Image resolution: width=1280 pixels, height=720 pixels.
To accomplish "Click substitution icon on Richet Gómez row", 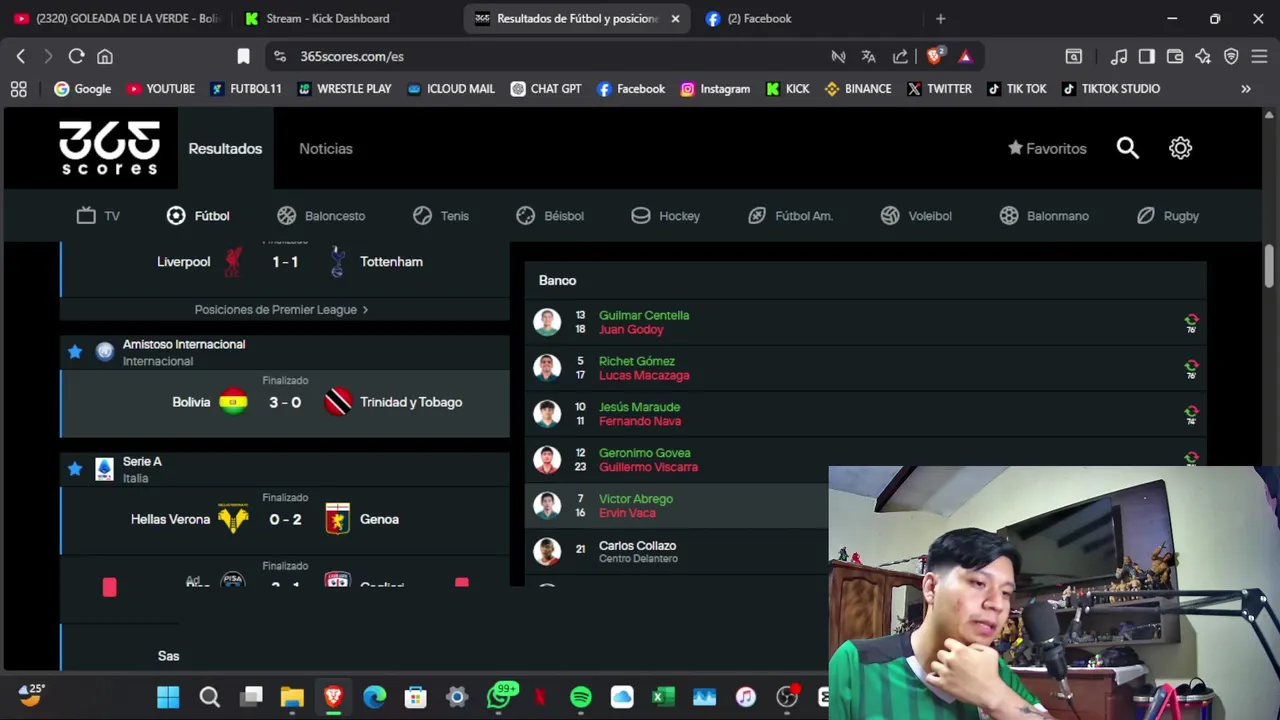I will (1191, 368).
